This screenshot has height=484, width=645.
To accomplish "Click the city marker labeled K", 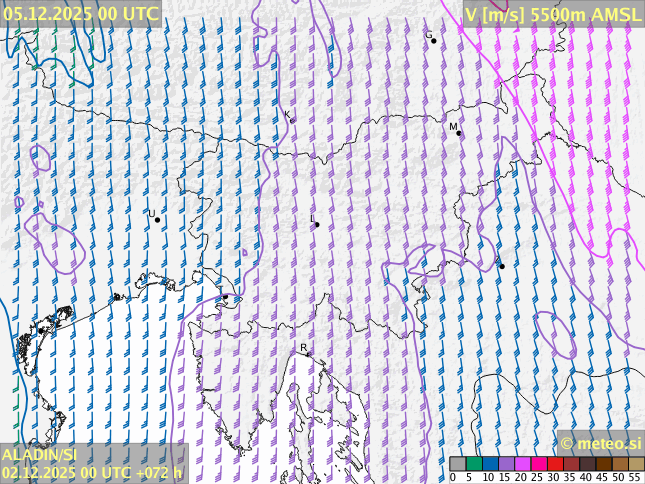I will [x=291, y=120].
